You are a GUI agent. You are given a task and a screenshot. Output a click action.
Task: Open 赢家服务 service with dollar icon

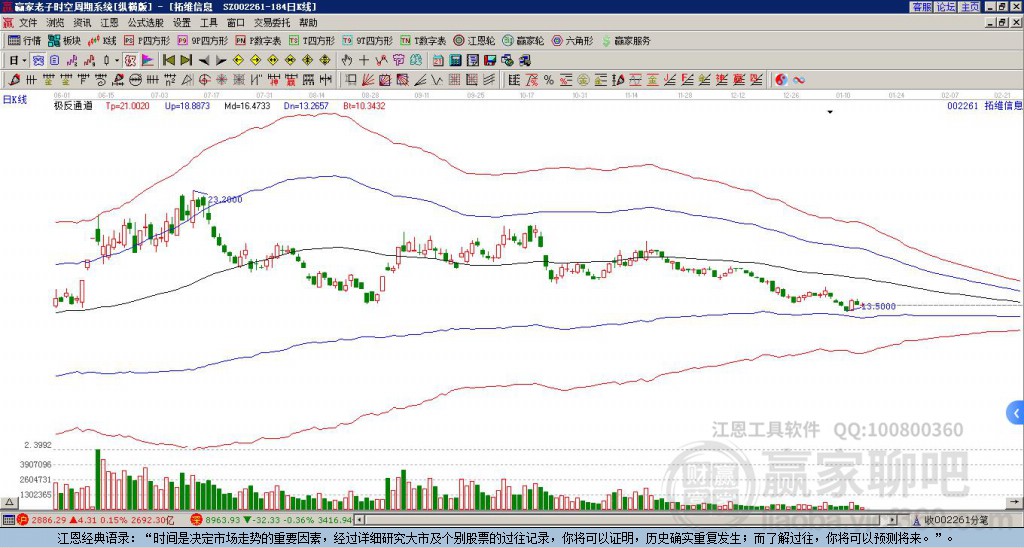(626, 40)
